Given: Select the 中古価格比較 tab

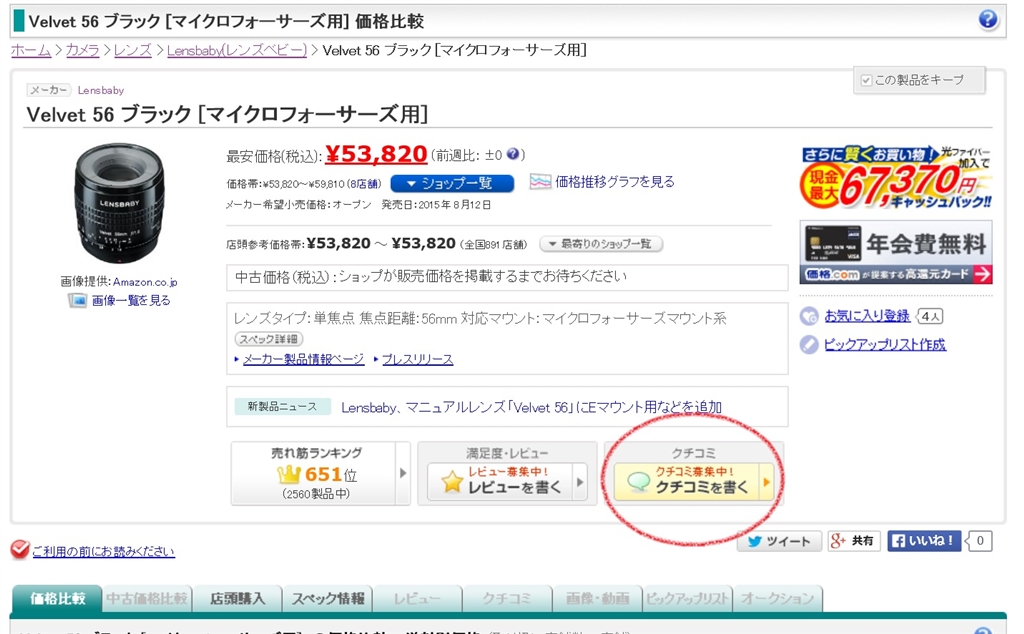Looking at the screenshot, I should (147, 599).
